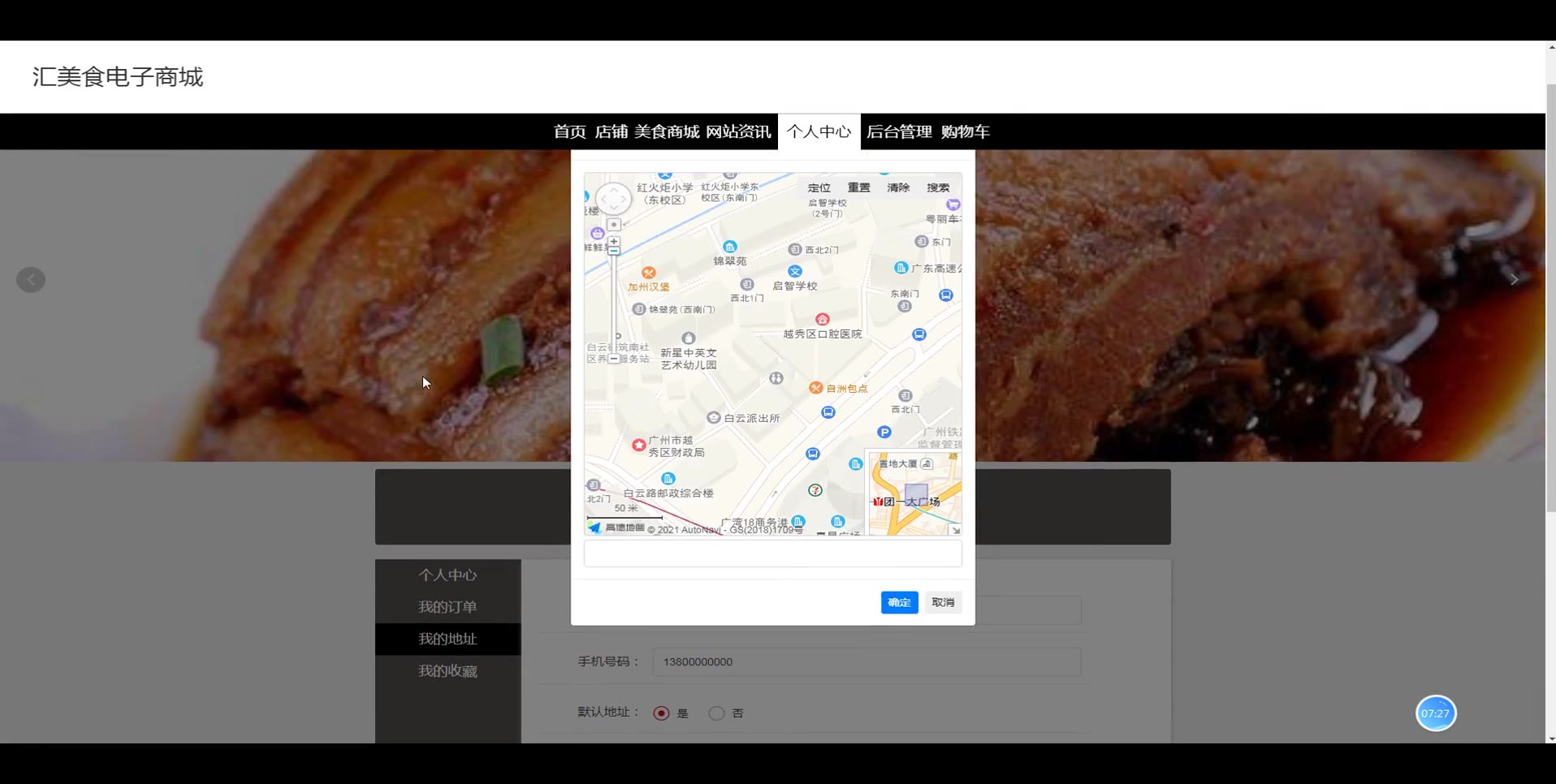
Task: Click 定位 locate button on the map
Action: [x=819, y=187]
